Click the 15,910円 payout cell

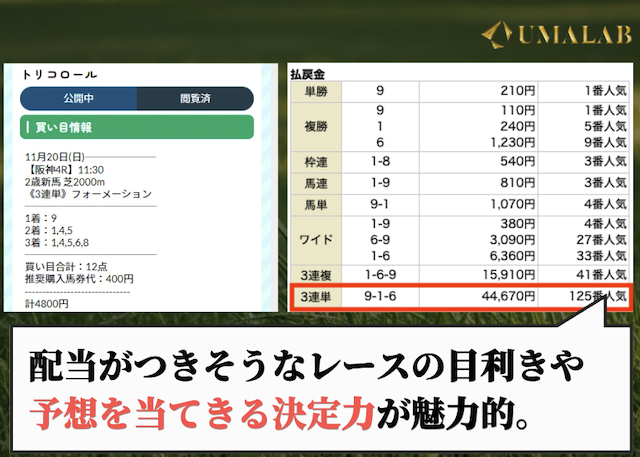(478, 275)
